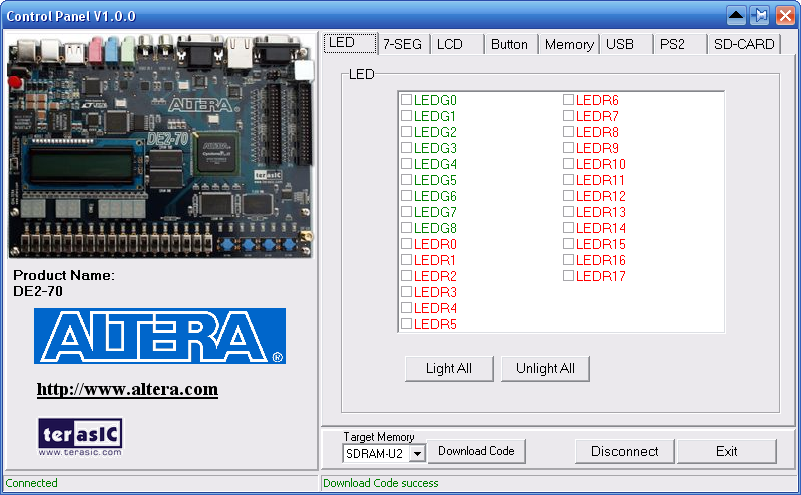This screenshot has height=495, width=801.
Task: Enable the LEDR10 checkbox
Action: coord(568,163)
